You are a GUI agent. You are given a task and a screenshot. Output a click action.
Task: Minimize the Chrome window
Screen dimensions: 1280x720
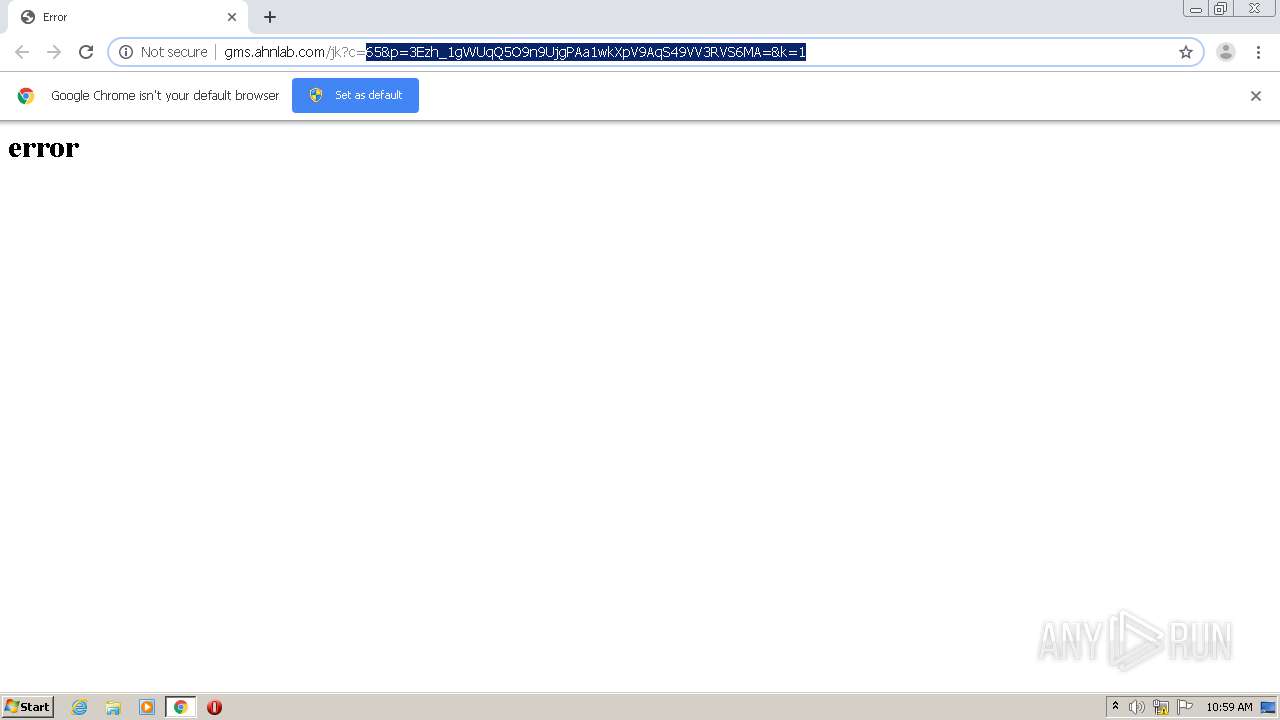[1195, 8]
